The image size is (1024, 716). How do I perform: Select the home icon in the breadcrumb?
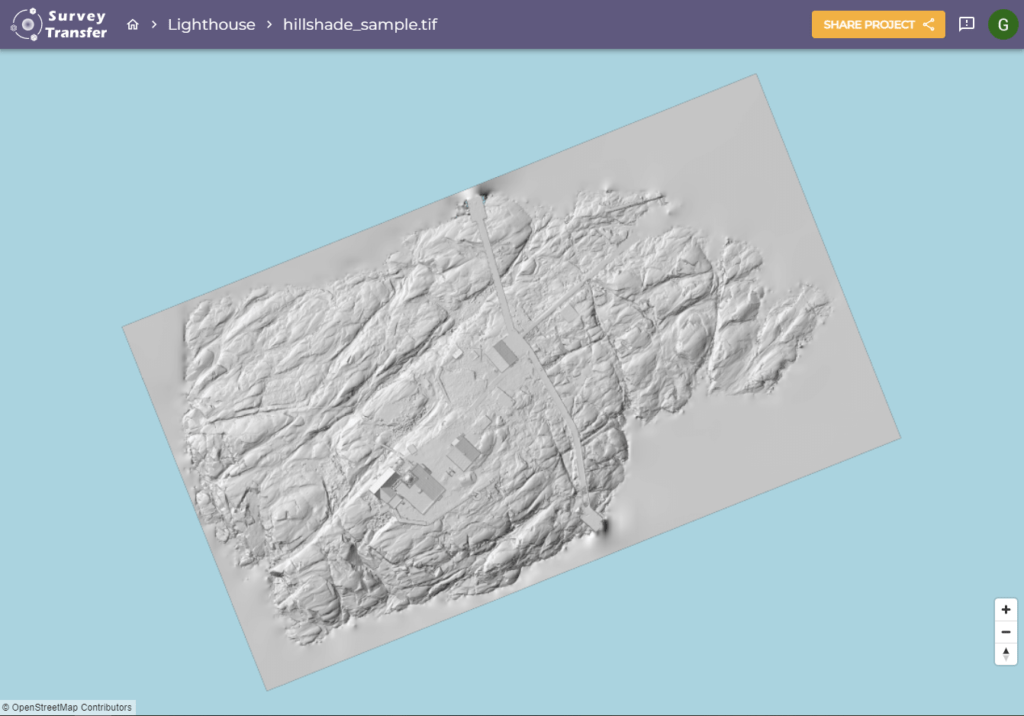[132, 24]
